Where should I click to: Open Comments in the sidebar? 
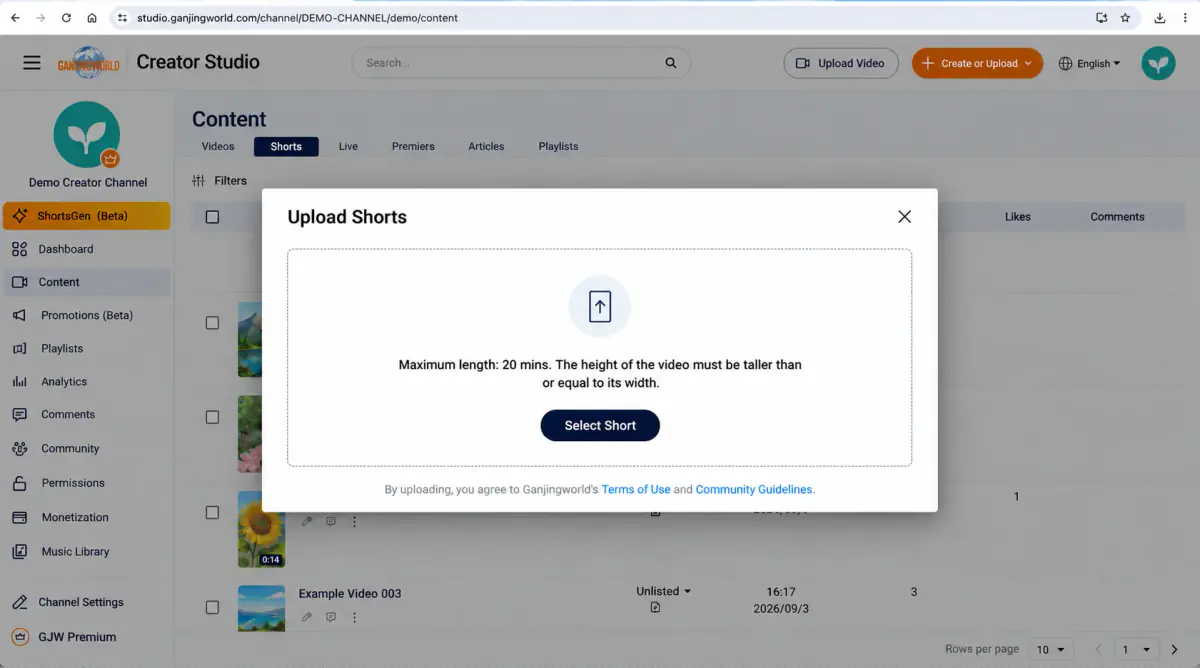[86, 414]
